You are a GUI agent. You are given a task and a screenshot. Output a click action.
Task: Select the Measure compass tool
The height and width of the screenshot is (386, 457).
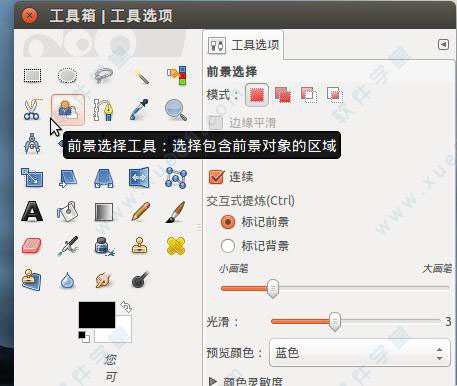point(32,143)
